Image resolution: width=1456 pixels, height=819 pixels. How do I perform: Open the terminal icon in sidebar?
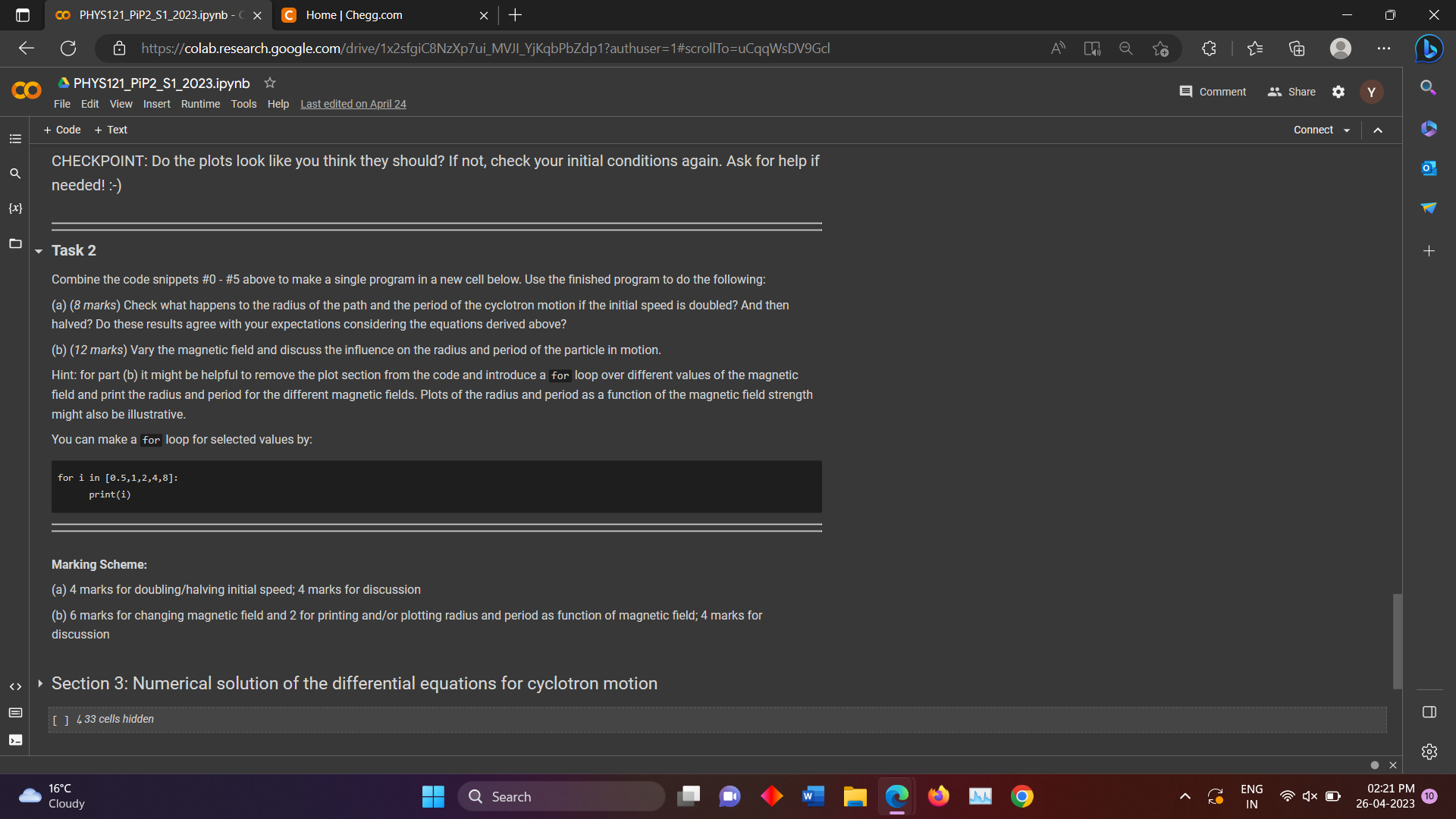tap(15, 740)
